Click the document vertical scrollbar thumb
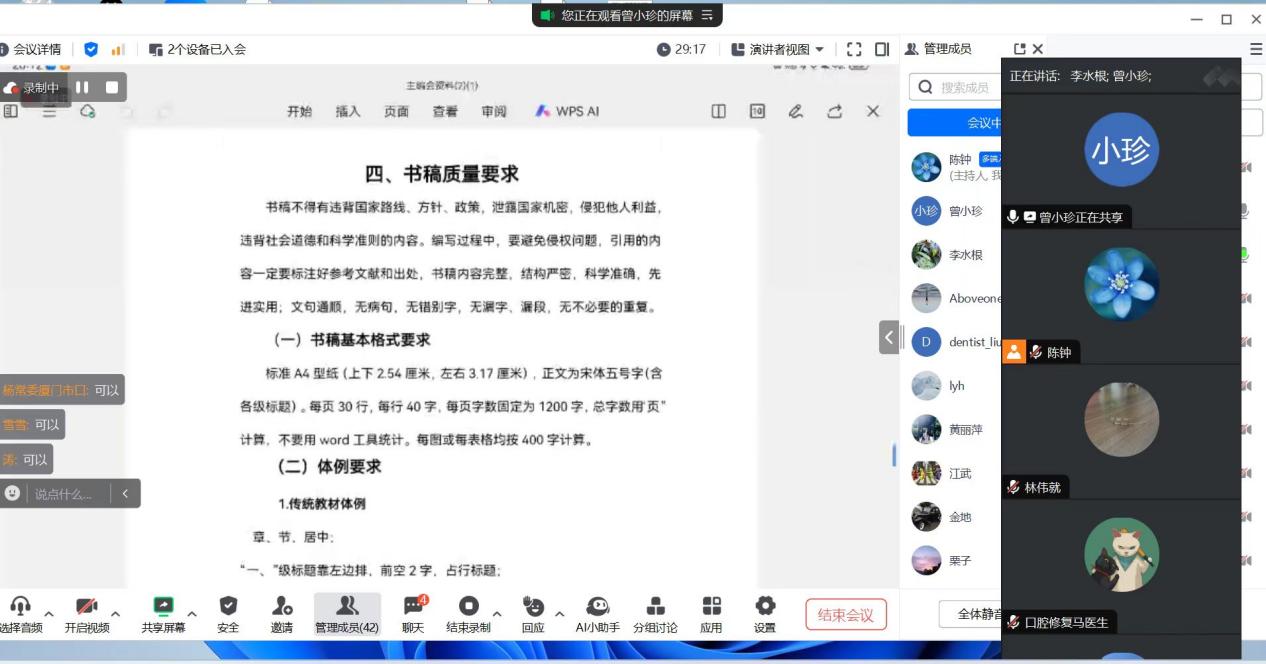Screen dimensions: 1266x664 894,455
